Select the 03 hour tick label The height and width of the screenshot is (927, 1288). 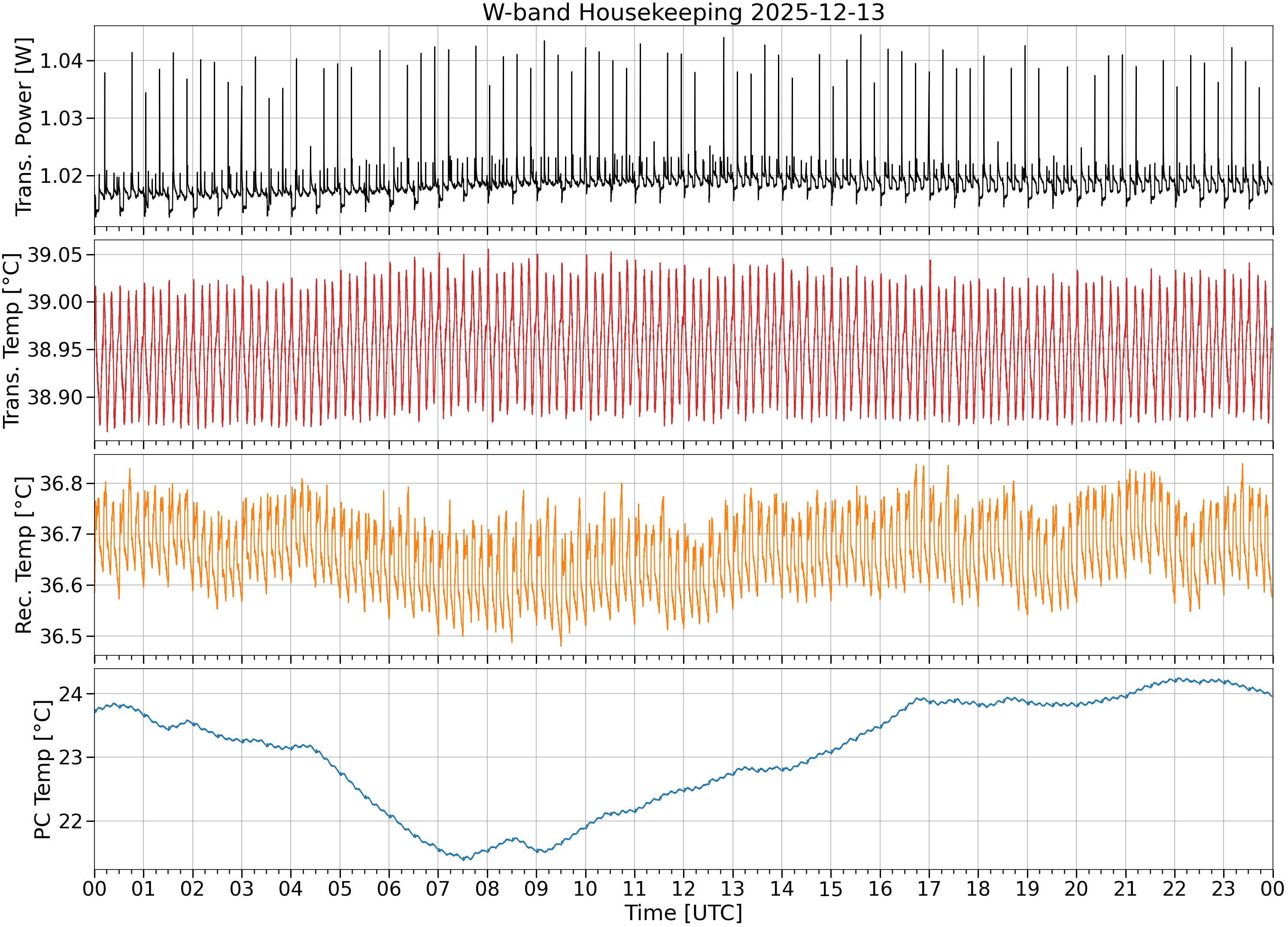pos(241,888)
